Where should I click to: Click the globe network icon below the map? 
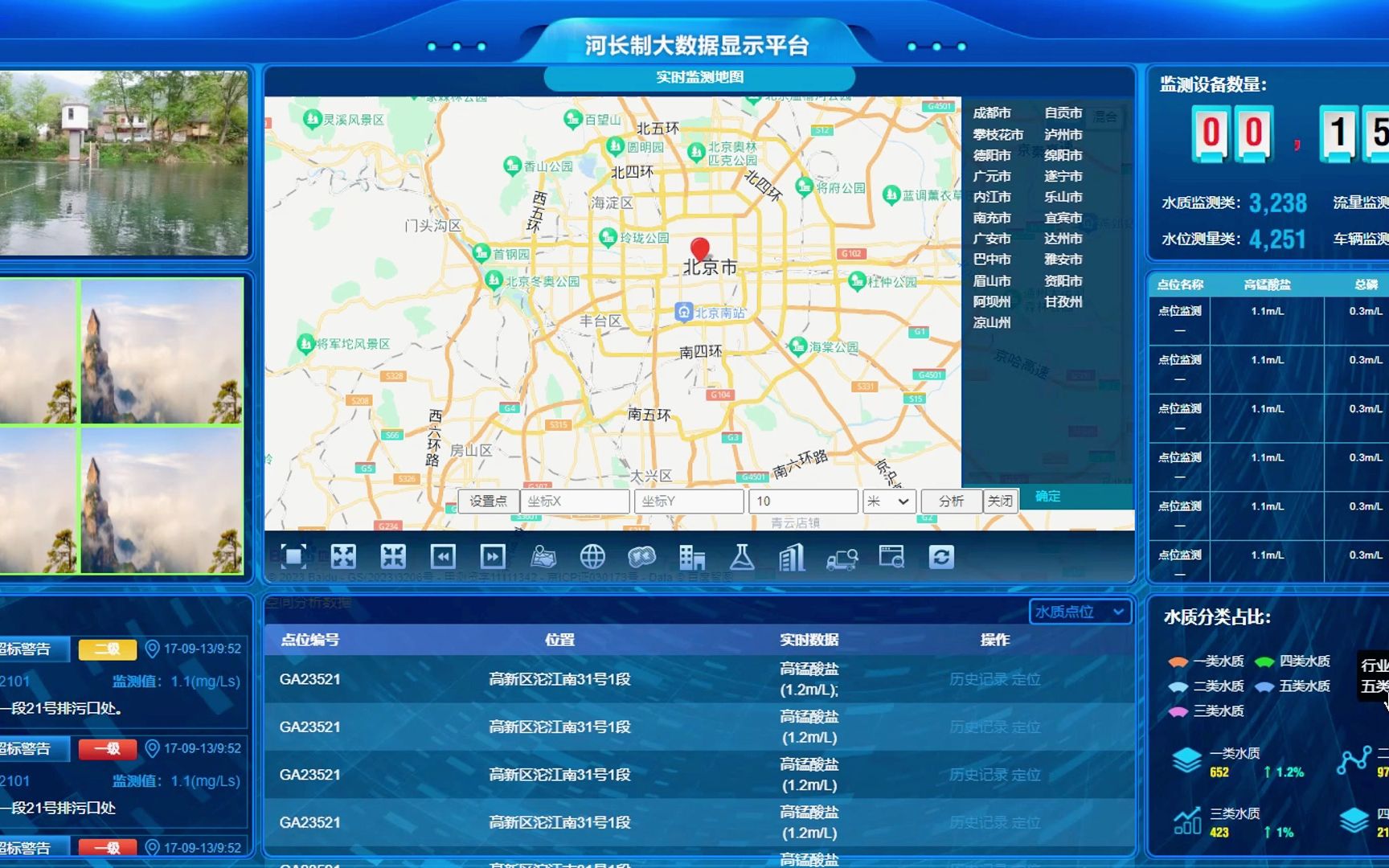click(592, 555)
